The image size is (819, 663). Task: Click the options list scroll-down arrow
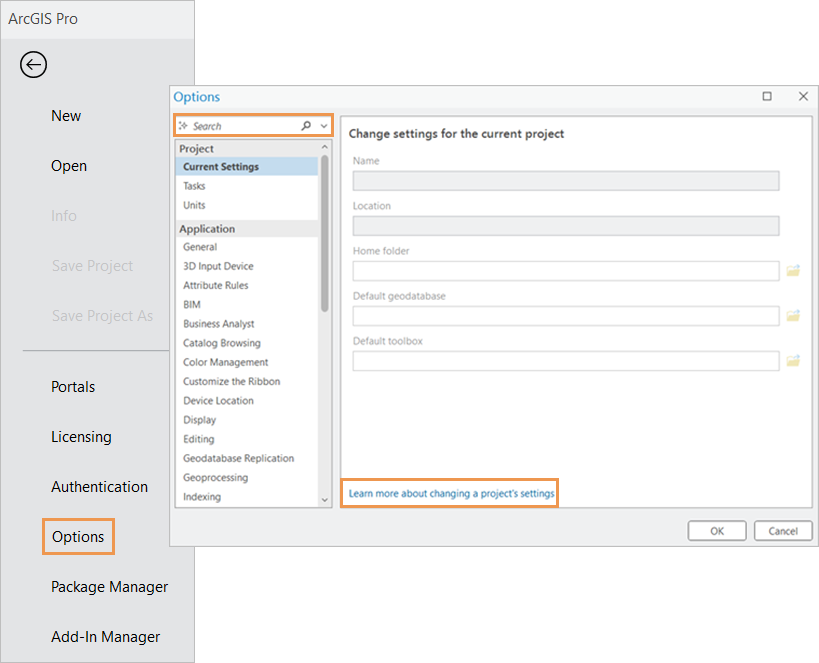(324, 500)
